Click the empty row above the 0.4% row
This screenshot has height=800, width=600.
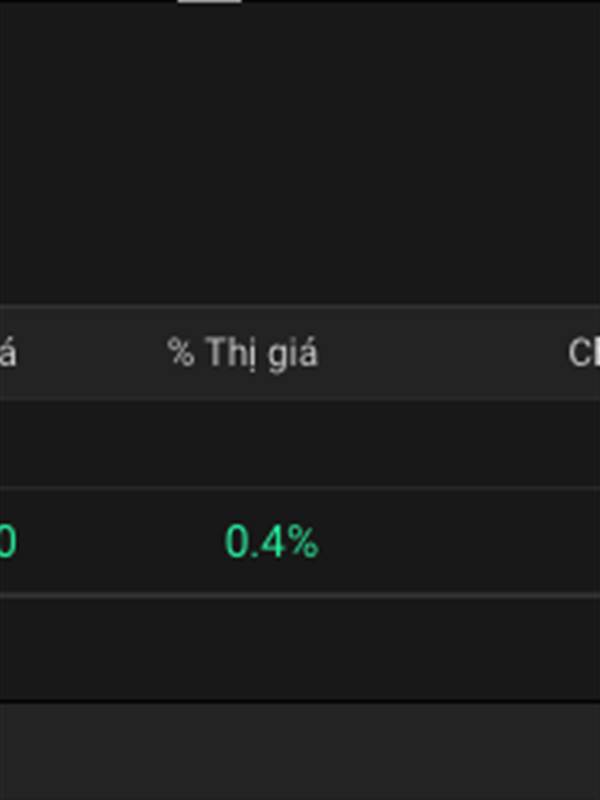(300, 444)
